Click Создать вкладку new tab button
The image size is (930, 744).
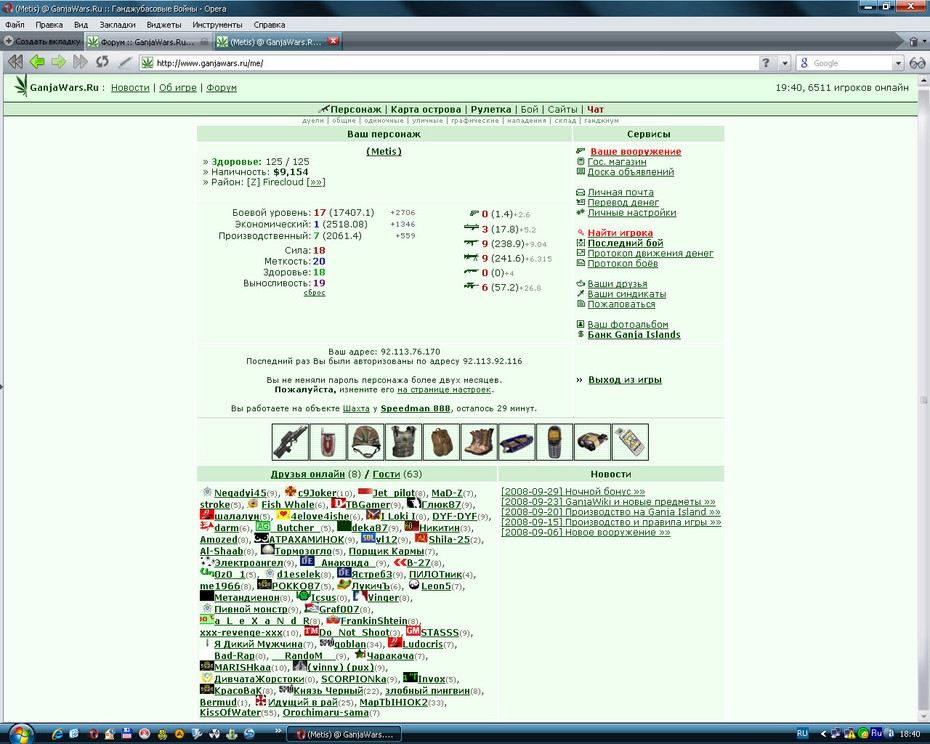(42, 42)
